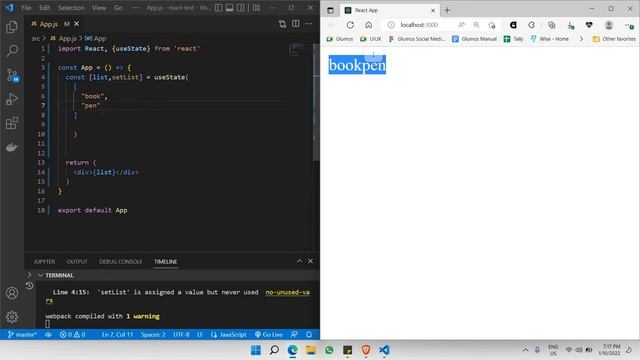Open the Extensions view
This screenshot has height=360, width=640.
pos(12,123)
